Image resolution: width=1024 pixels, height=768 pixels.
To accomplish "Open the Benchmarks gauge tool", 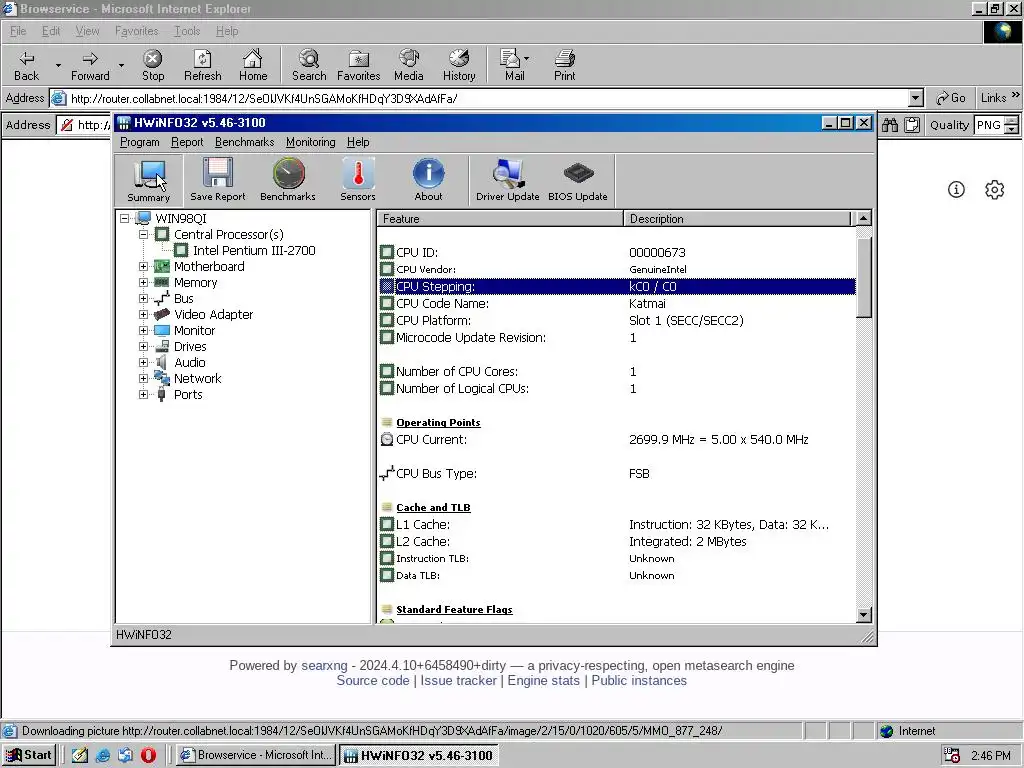I will (x=288, y=181).
